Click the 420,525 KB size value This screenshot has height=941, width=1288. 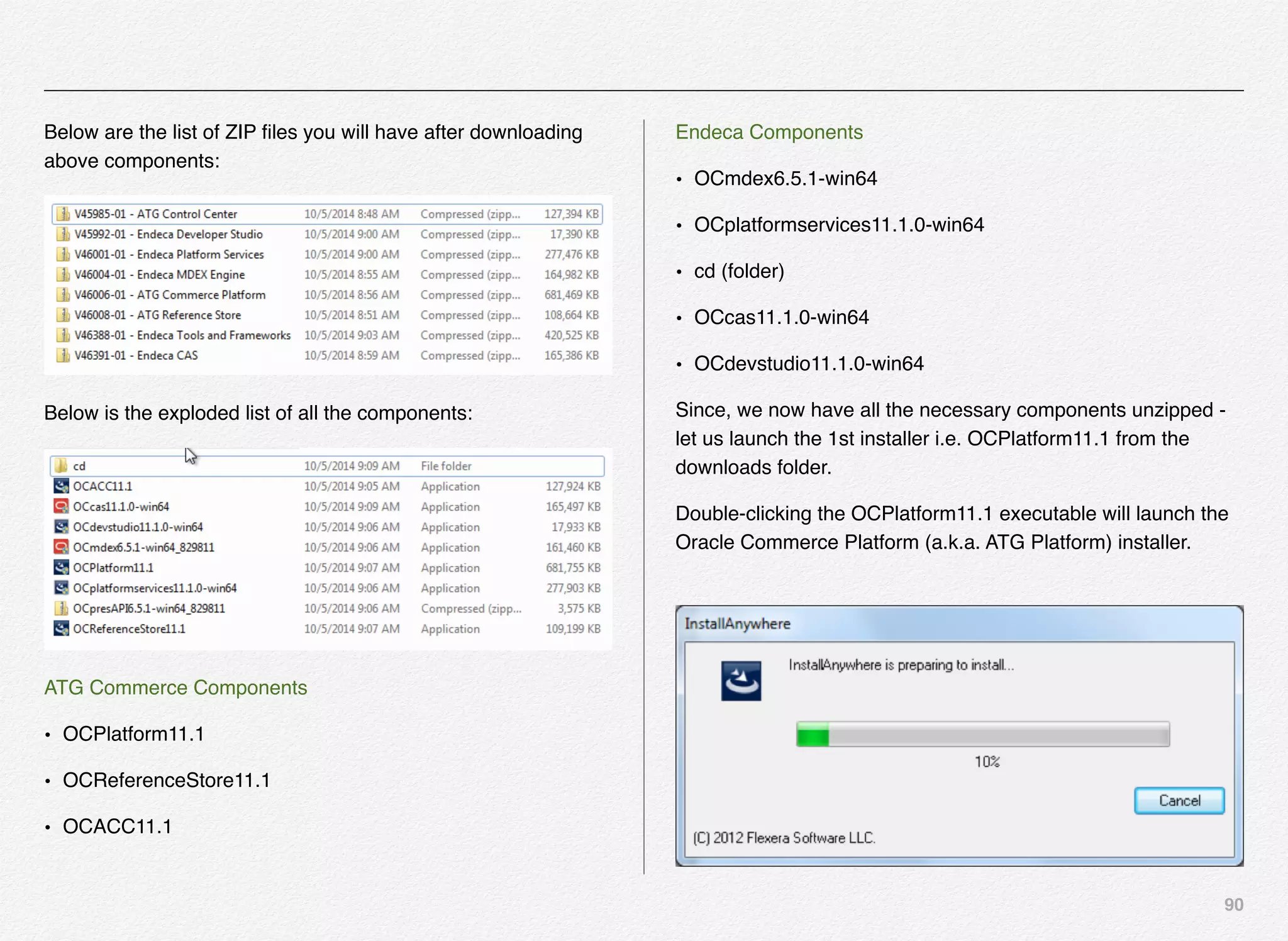pos(571,335)
